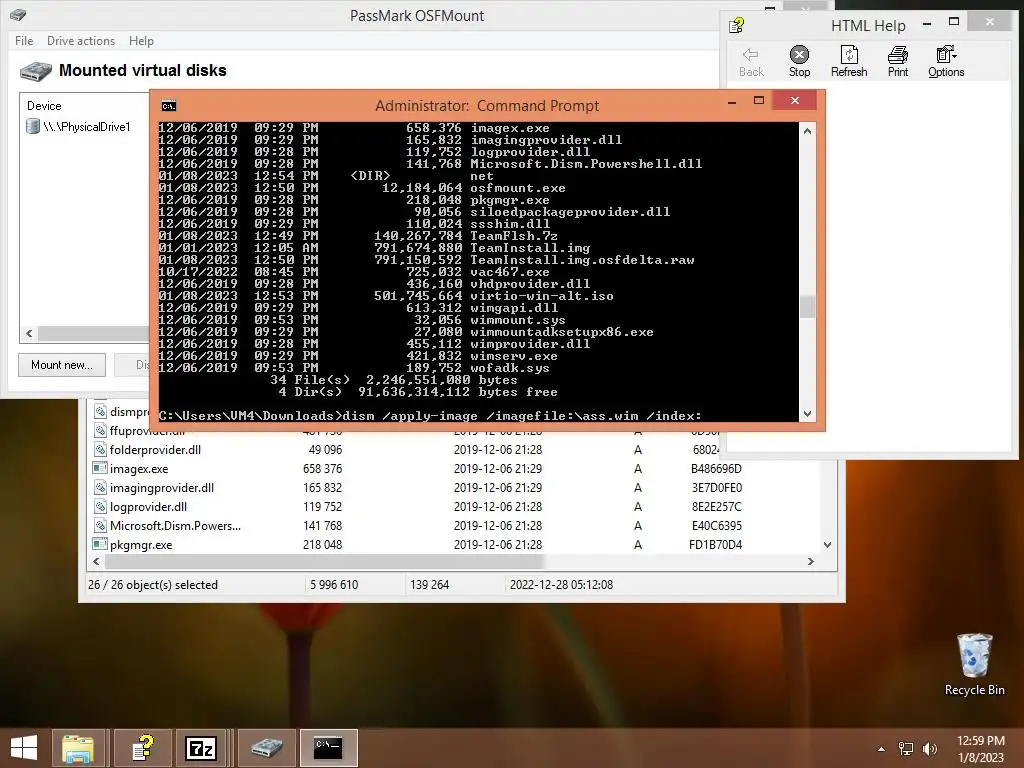Viewport: 1024px width, 768px height.
Task: Click the 7-Zip horizontal scrollbar thumb
Action: (323, 561)
